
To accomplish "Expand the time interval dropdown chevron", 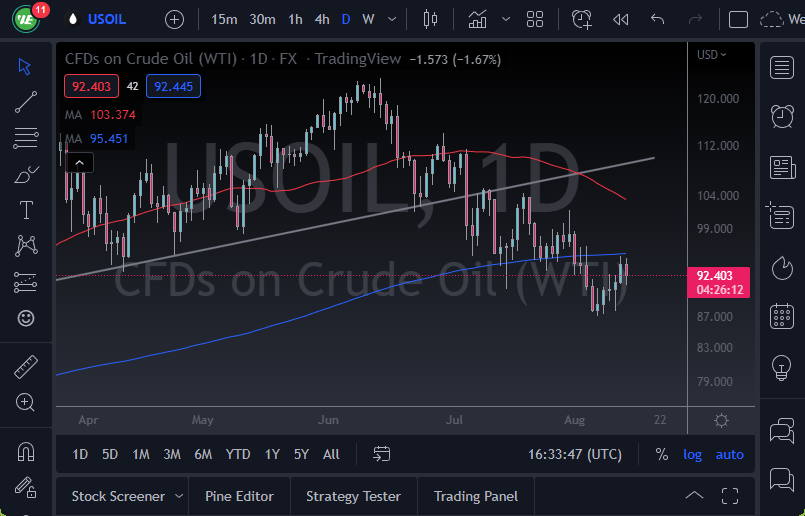I will pos(393,19).
